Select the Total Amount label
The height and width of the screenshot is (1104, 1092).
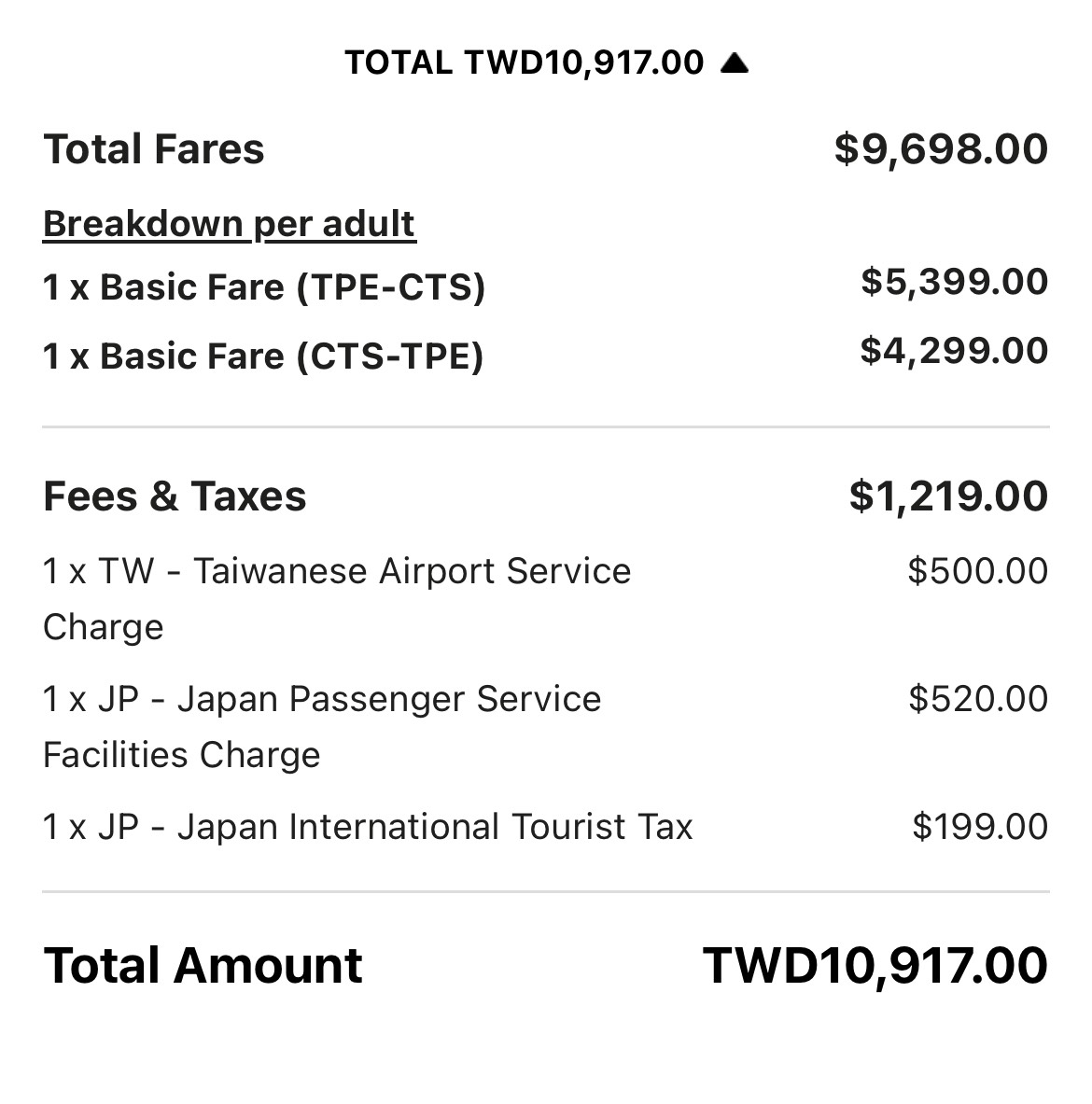point(203,965)
